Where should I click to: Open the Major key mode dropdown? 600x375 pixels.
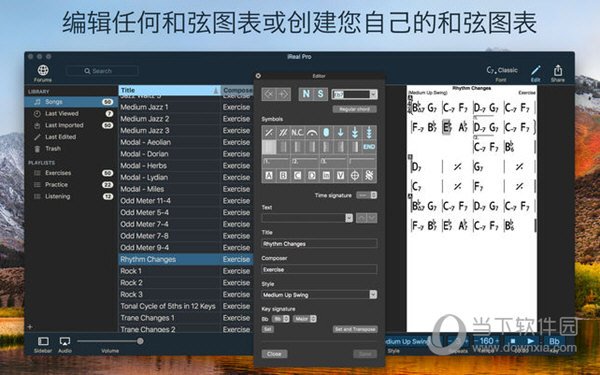(305, 319)
